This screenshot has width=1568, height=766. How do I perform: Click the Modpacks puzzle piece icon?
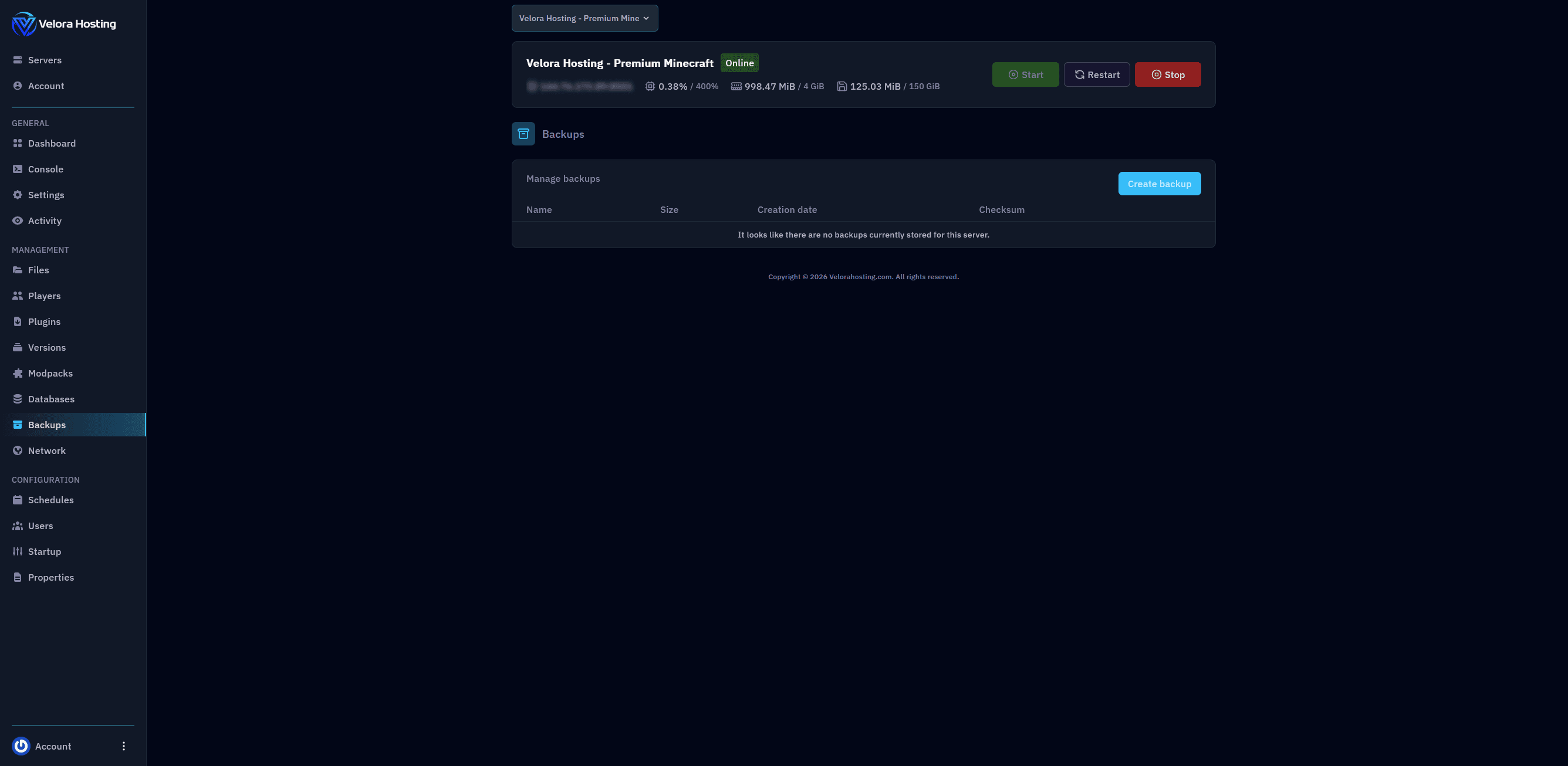point(18,374)
